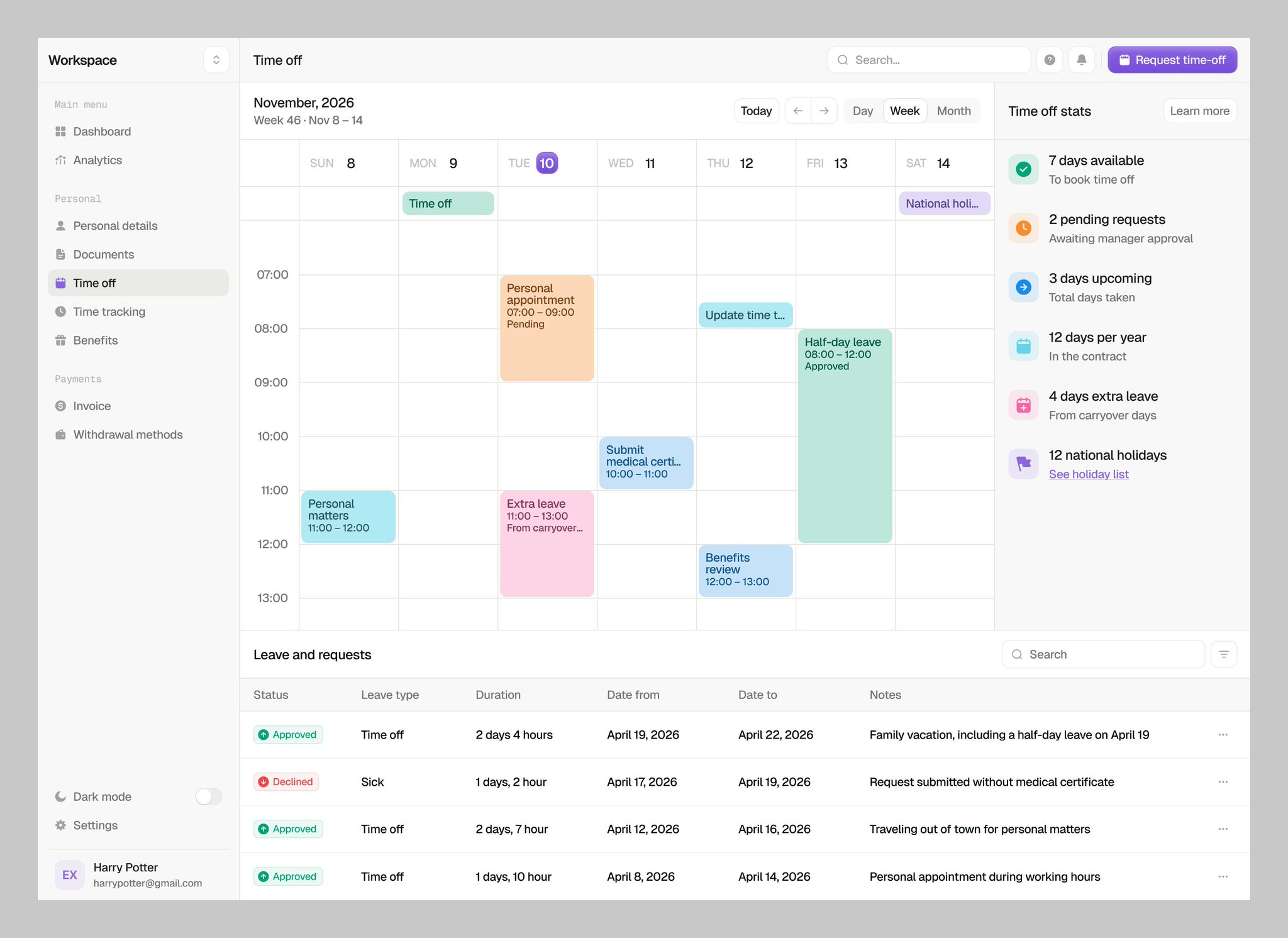The width and height of the screenshot is (1288, 938).
Task: Open Half-day leave approved event
Action: [x=845, y=435]
